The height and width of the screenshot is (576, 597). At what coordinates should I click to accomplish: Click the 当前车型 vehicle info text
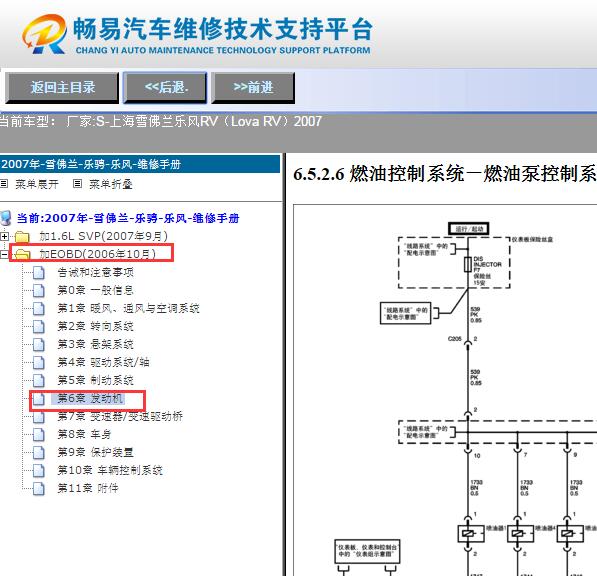(161, 122)
